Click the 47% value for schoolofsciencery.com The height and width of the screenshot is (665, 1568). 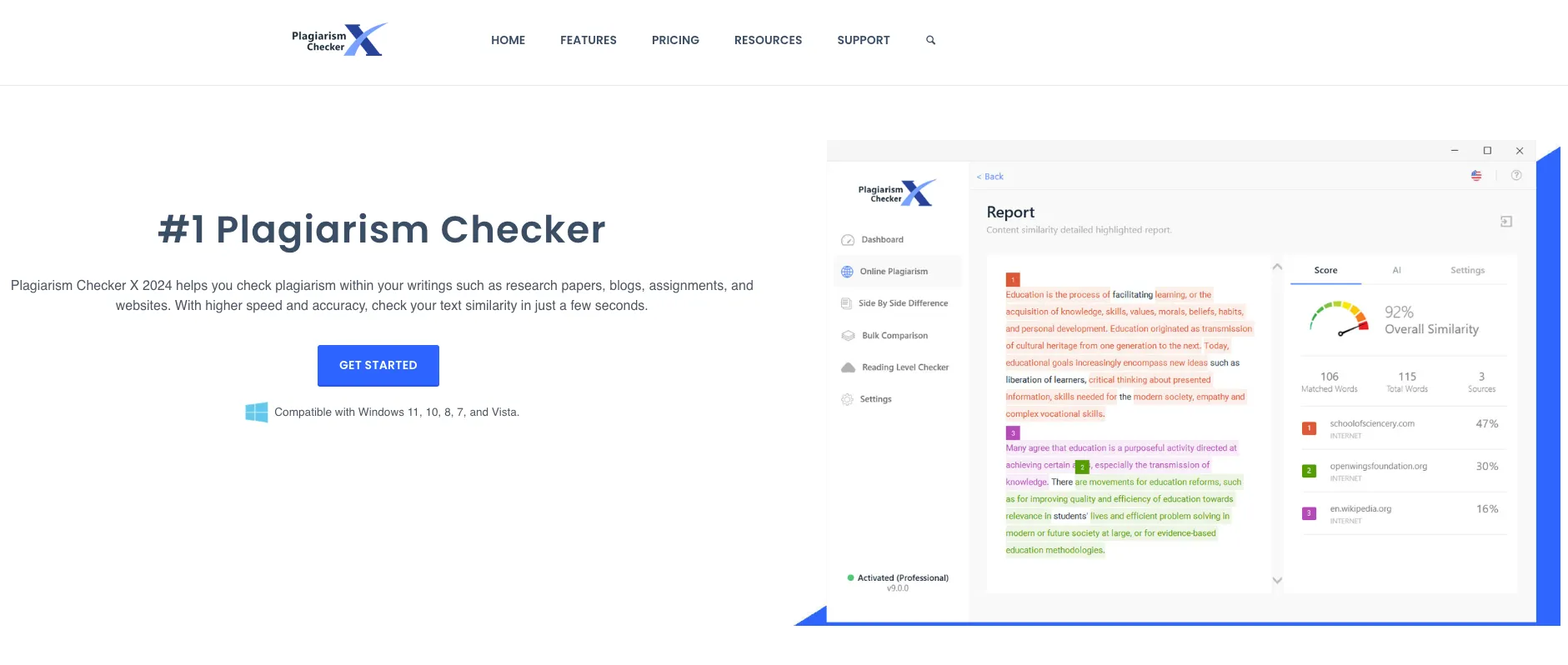(1487, 424)
